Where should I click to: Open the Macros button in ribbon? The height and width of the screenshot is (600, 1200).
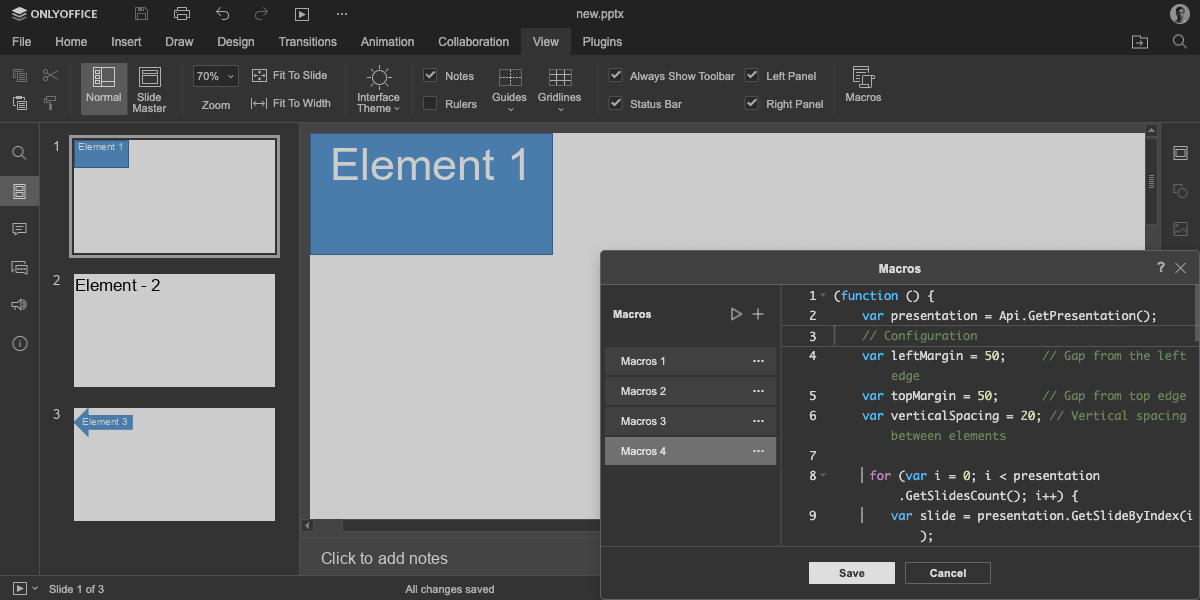click(863, 86)
